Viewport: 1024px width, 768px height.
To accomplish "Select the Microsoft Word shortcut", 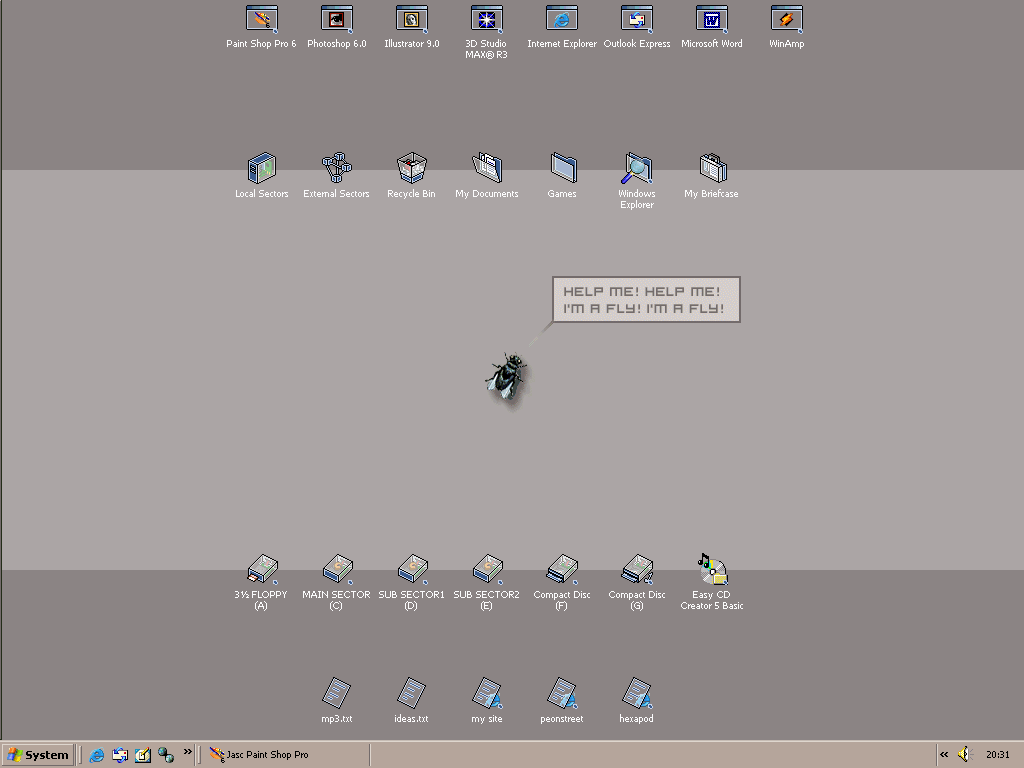I will (x=712, y=20).
